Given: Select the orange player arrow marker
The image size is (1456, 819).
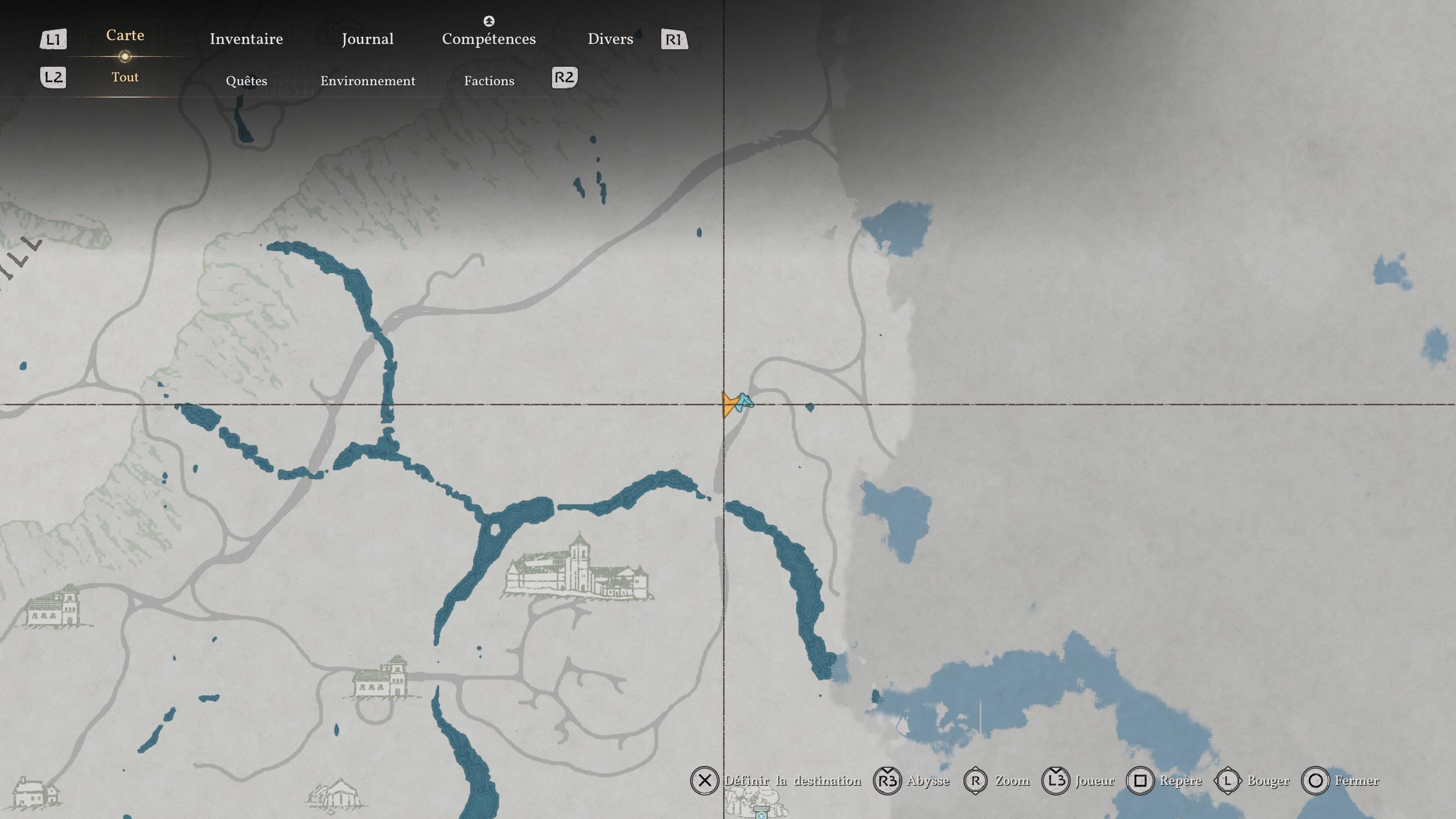Looking at the screenshot, I should 730,404.
